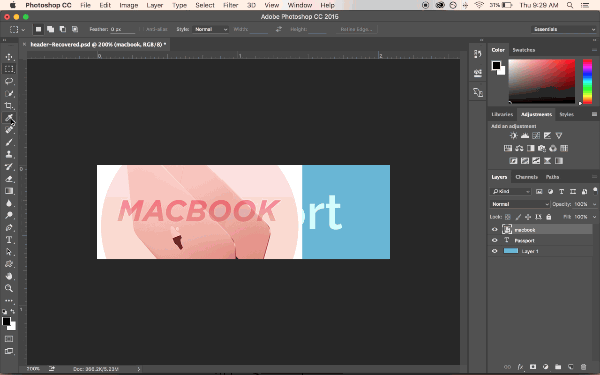Select Subtract from selection mode button
The height and width of the screenshot is (375, 600).
63,29
